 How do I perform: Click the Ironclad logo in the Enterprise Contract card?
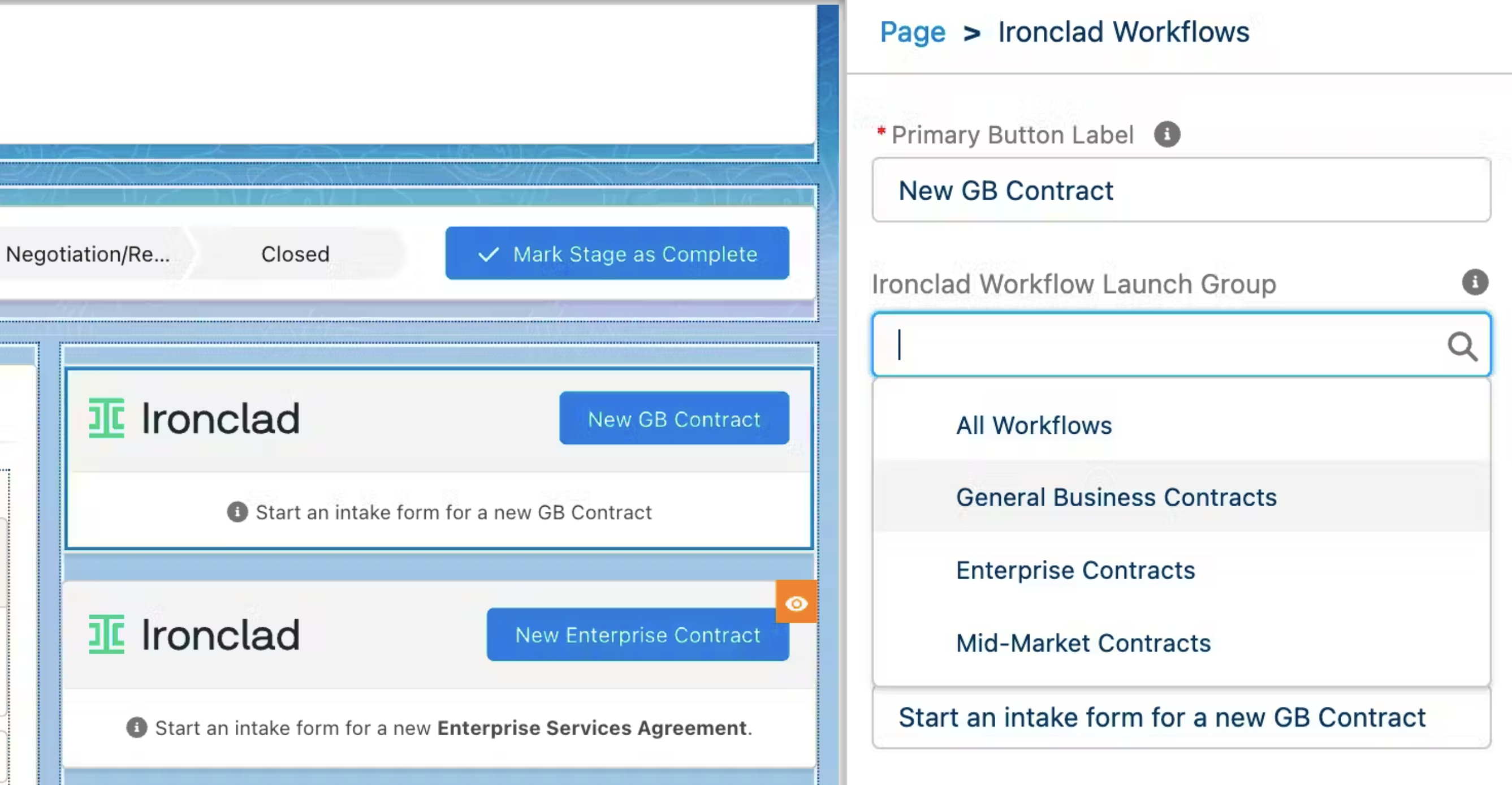click(x=194, y=634)
